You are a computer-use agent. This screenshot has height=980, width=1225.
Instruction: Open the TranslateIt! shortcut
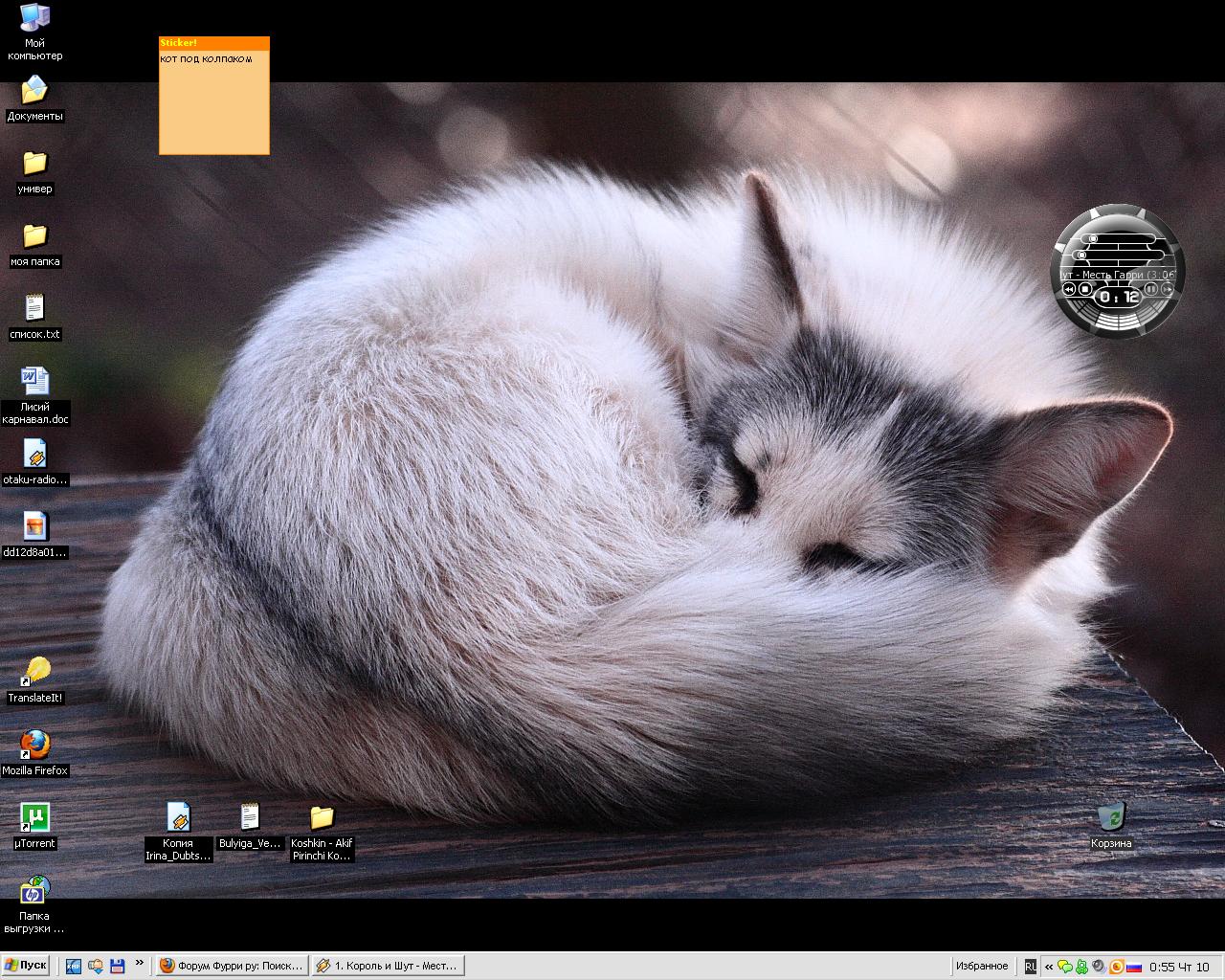(35, 672)
